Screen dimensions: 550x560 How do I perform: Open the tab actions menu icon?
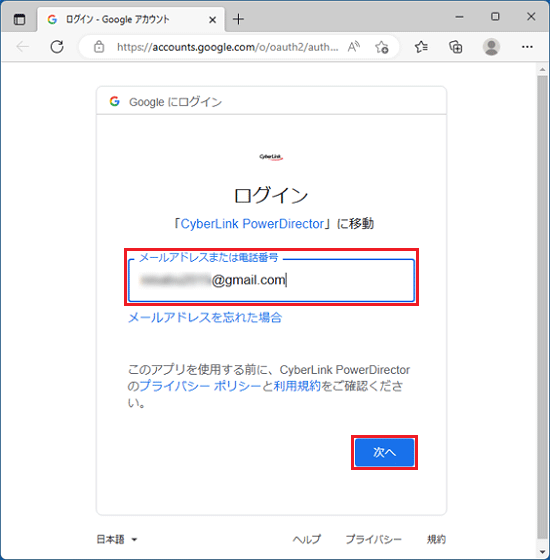point(19,19)
